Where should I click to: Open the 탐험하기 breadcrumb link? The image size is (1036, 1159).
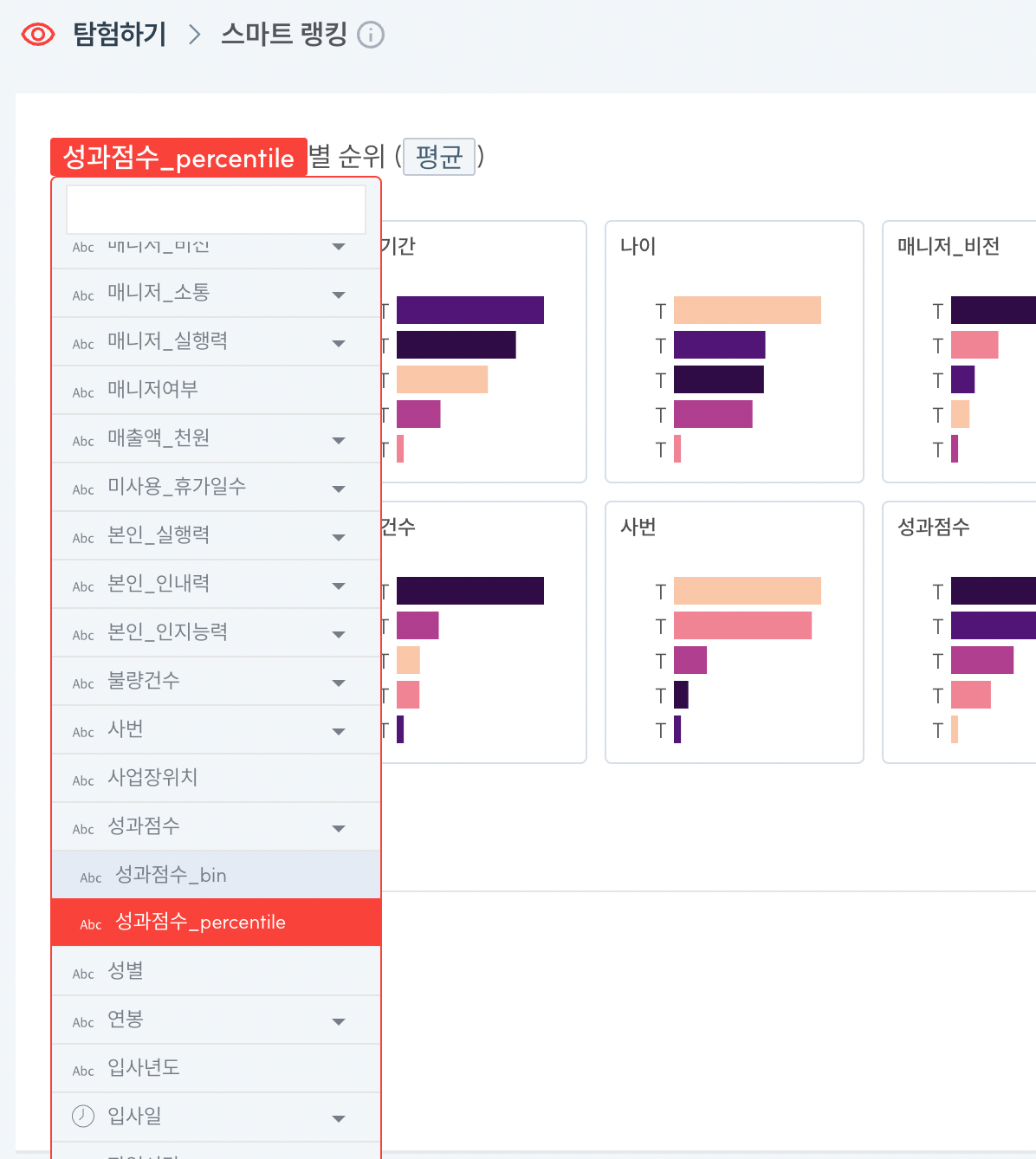[x=120, y=35]
